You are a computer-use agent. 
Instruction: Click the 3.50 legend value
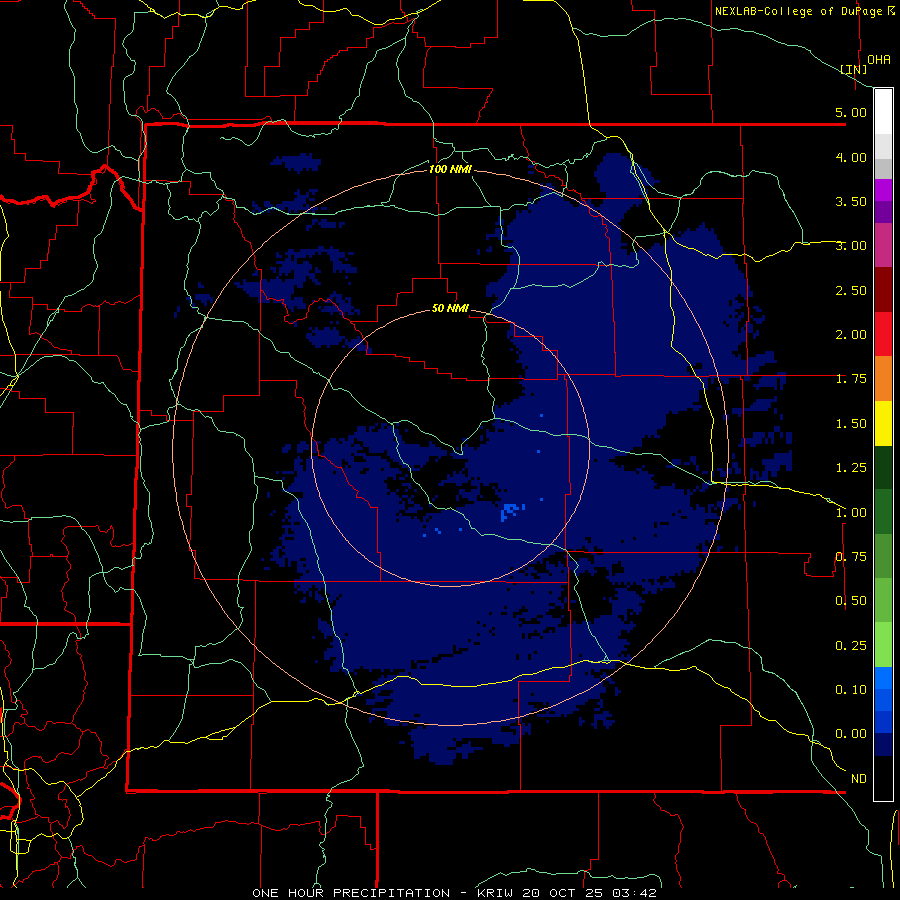tap(851, 201)
